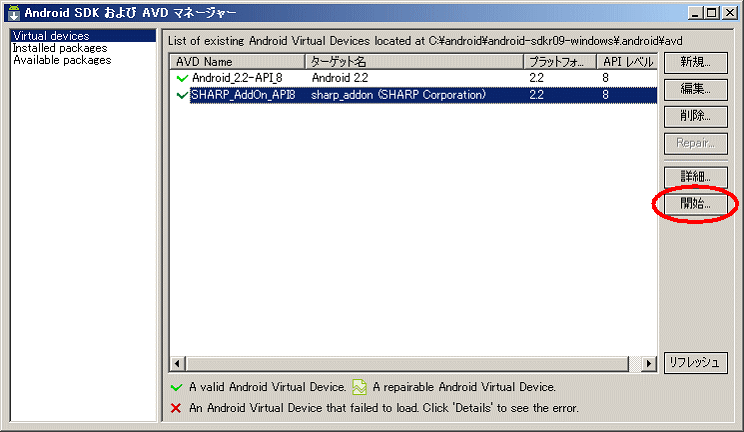Click the 編集... (Edit) button
Viewport: 744px width, 432px height.
(696, 89)
